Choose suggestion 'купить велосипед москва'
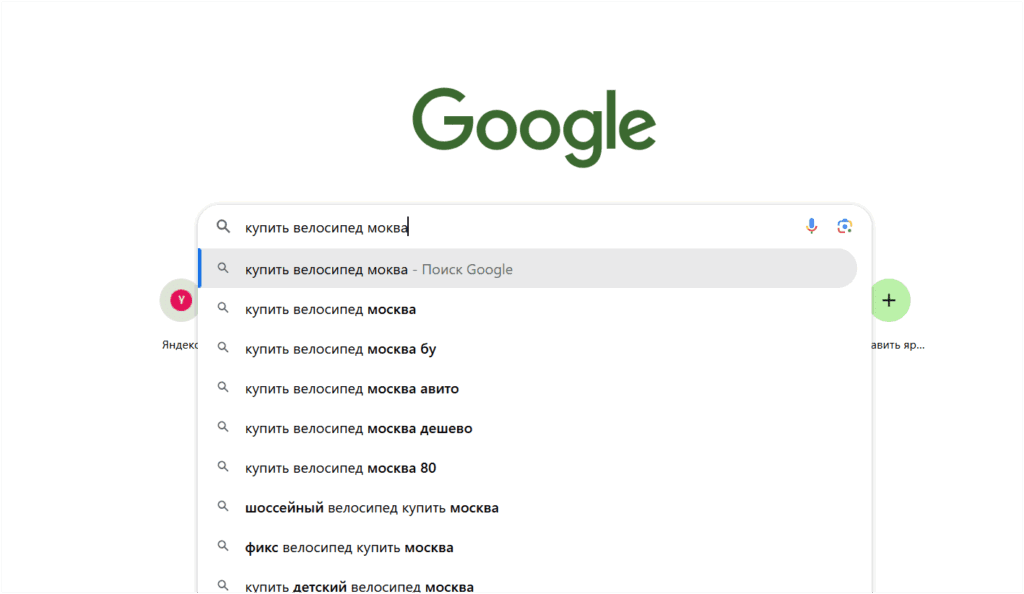The image size is (1024, 594). tap(528, 309)
